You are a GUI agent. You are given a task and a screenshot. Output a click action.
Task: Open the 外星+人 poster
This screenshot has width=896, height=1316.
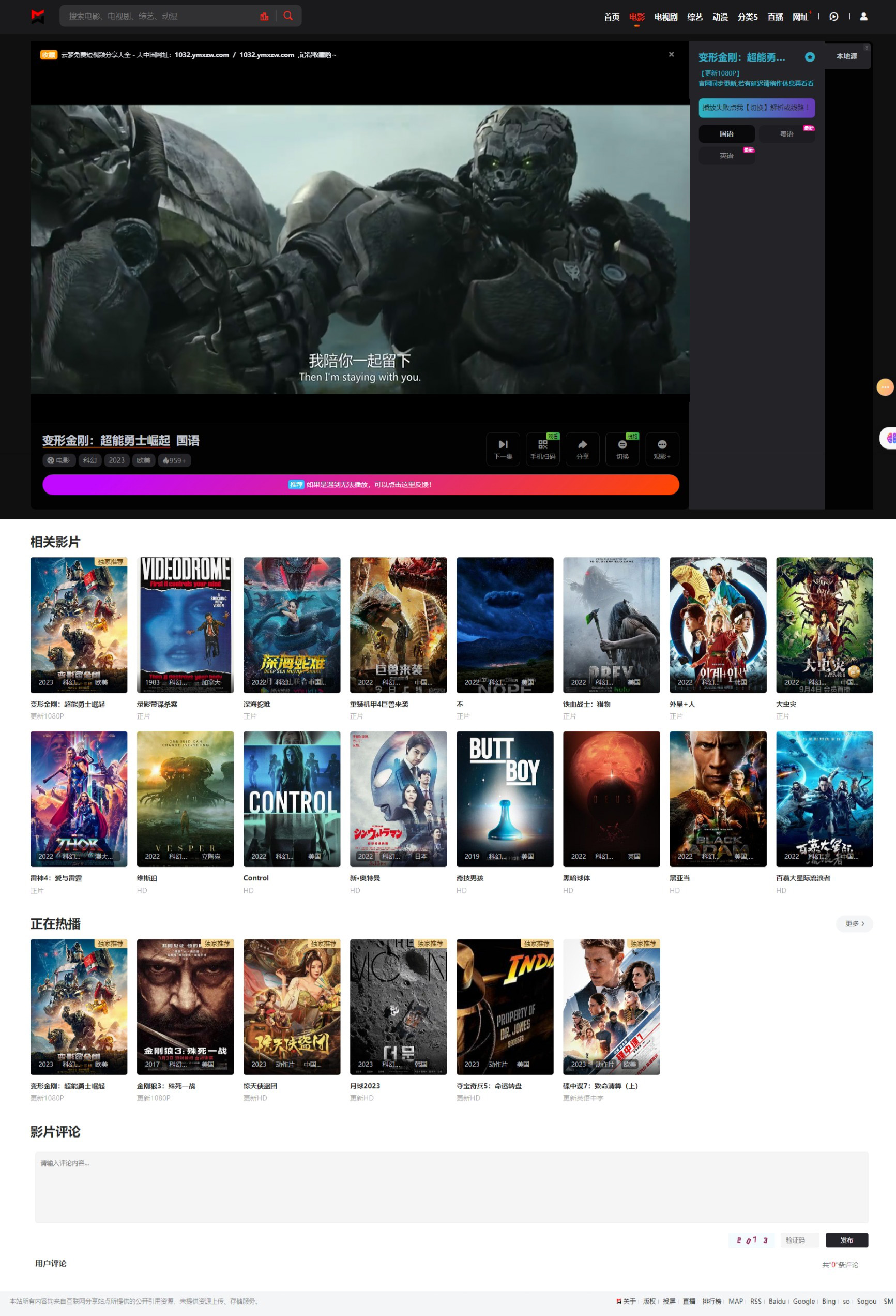(718, 625)
